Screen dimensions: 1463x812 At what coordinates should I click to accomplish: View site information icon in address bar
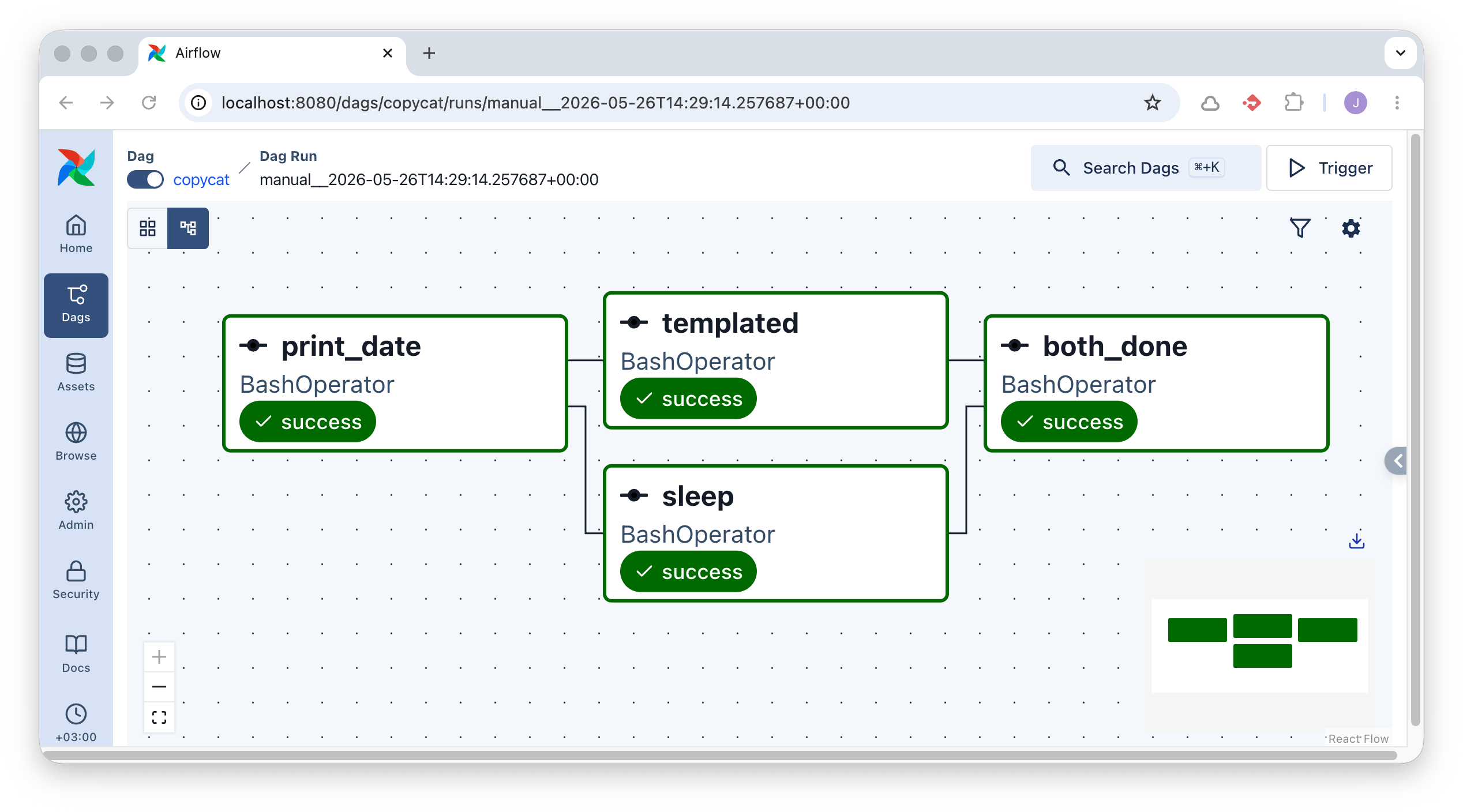pos(198,103)
